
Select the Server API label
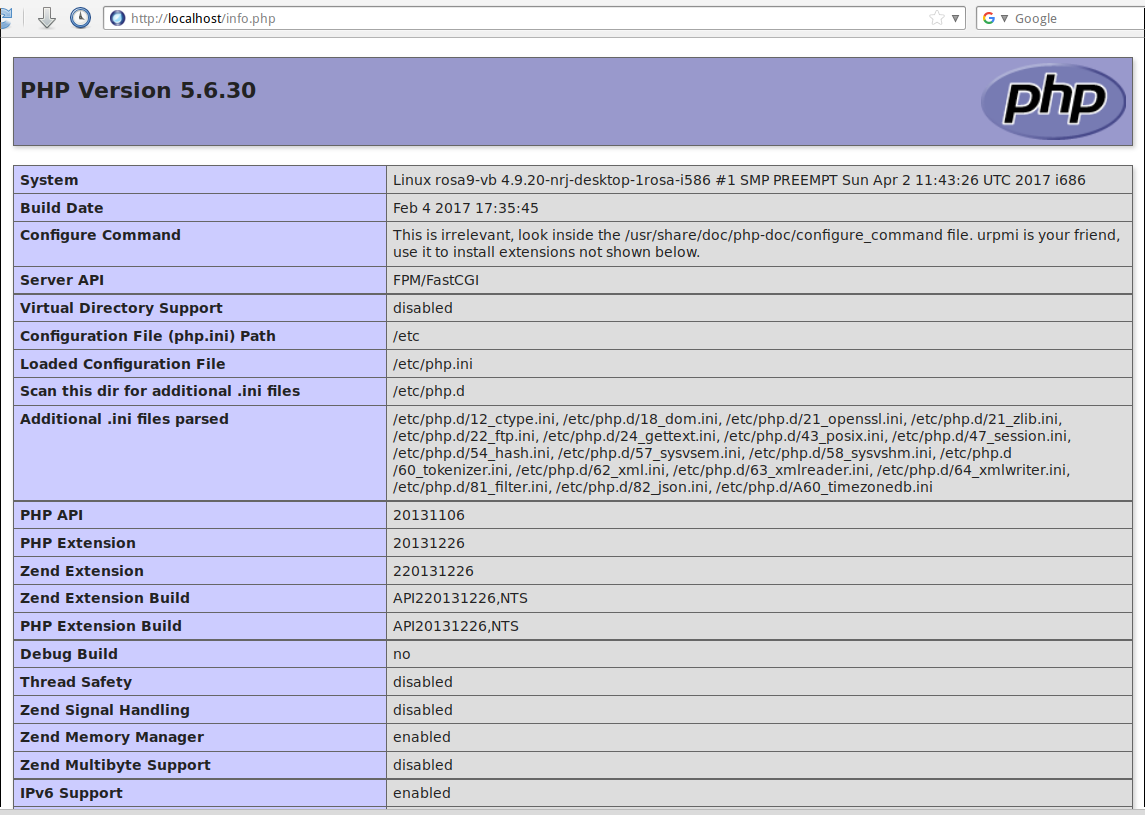coord(62,280)
